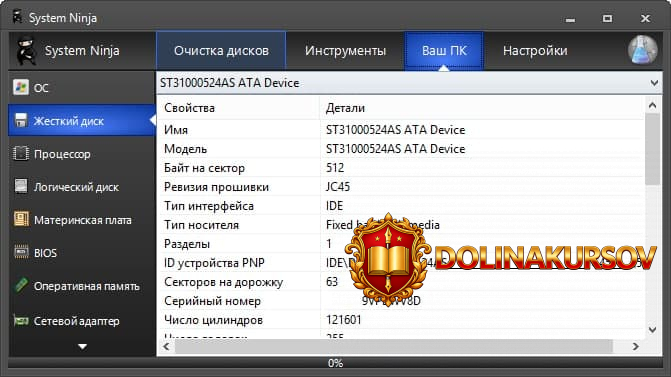Click the System Ninja logo in the header
The height and width of the screenshot is (377, 671).
point(27,50)
